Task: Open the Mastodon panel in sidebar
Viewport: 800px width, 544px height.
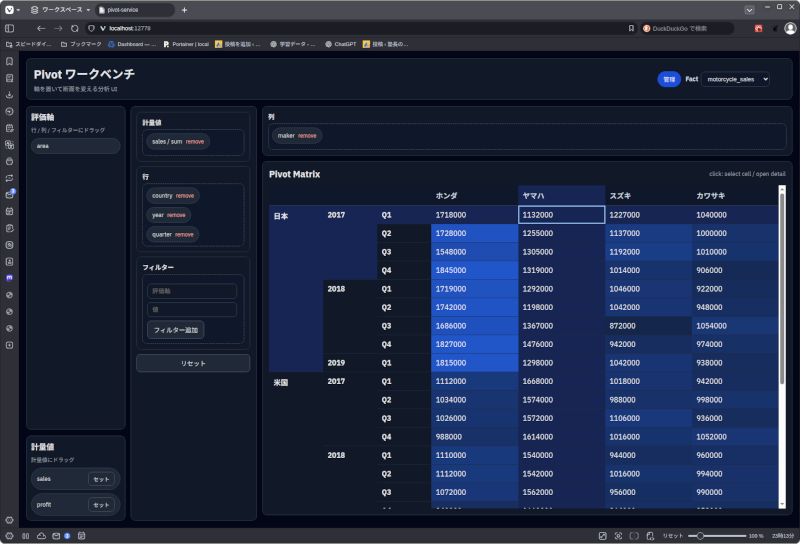Action: [10, 277]
